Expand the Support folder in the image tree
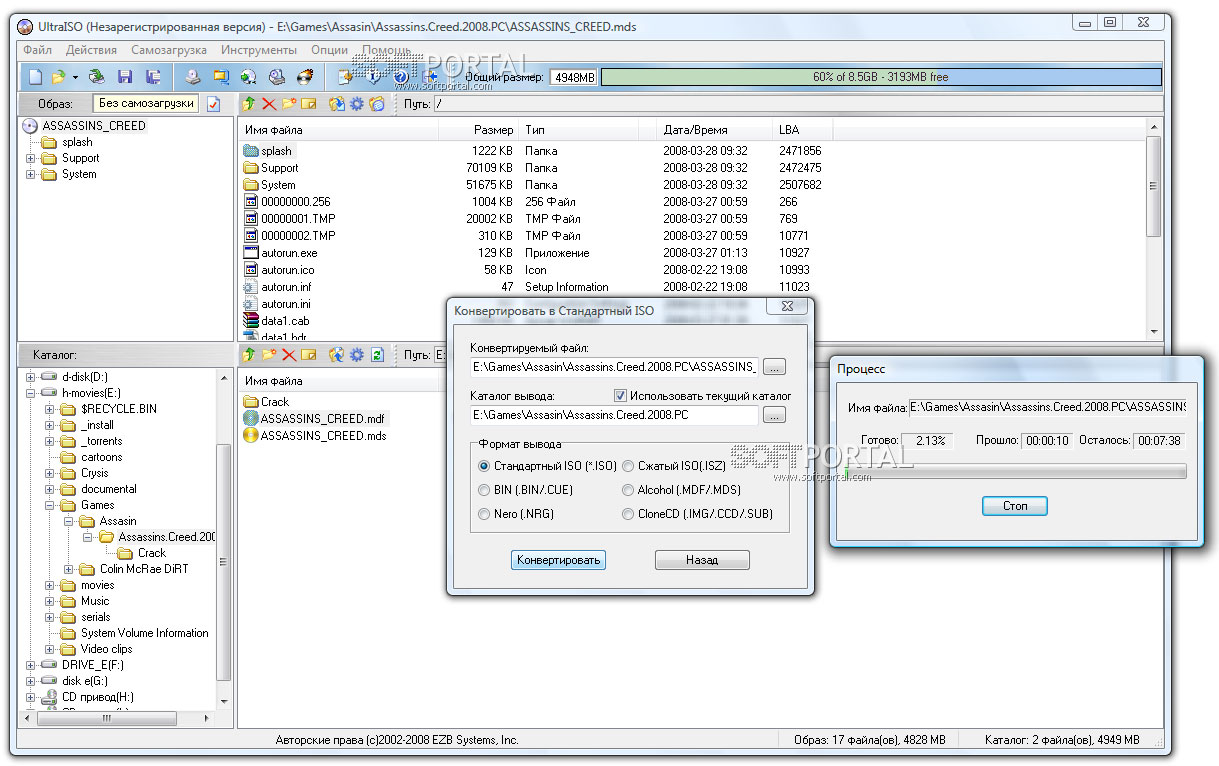 click(x=31, y=158)
